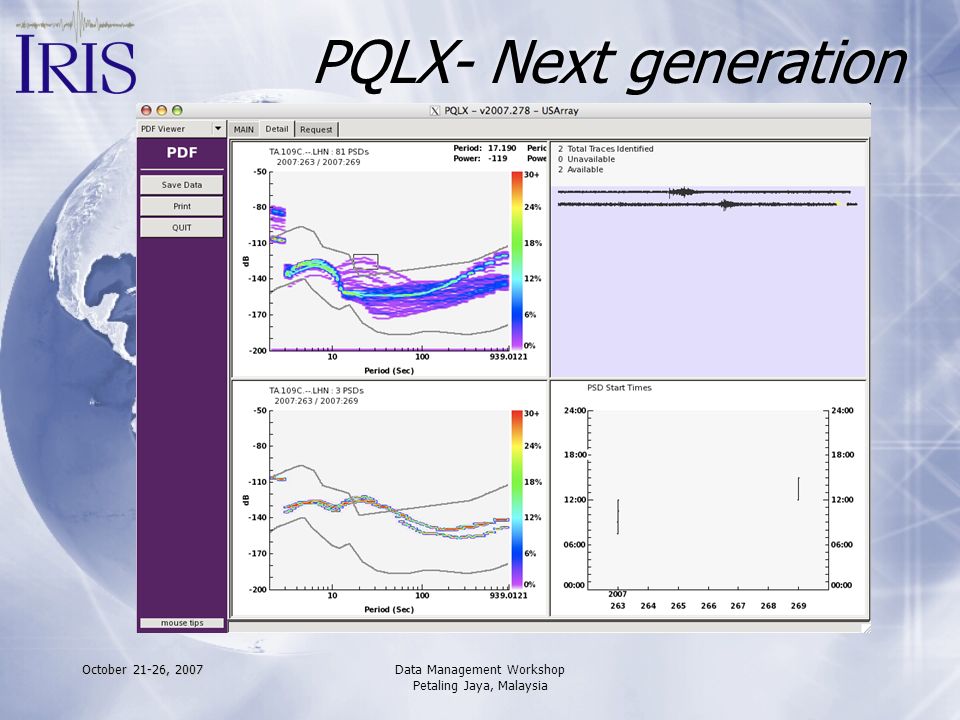Image resolution: width=960 pixels, height=720 pixels.
Task: Click the first seismic trace waveform
Action: pos(704,192)
